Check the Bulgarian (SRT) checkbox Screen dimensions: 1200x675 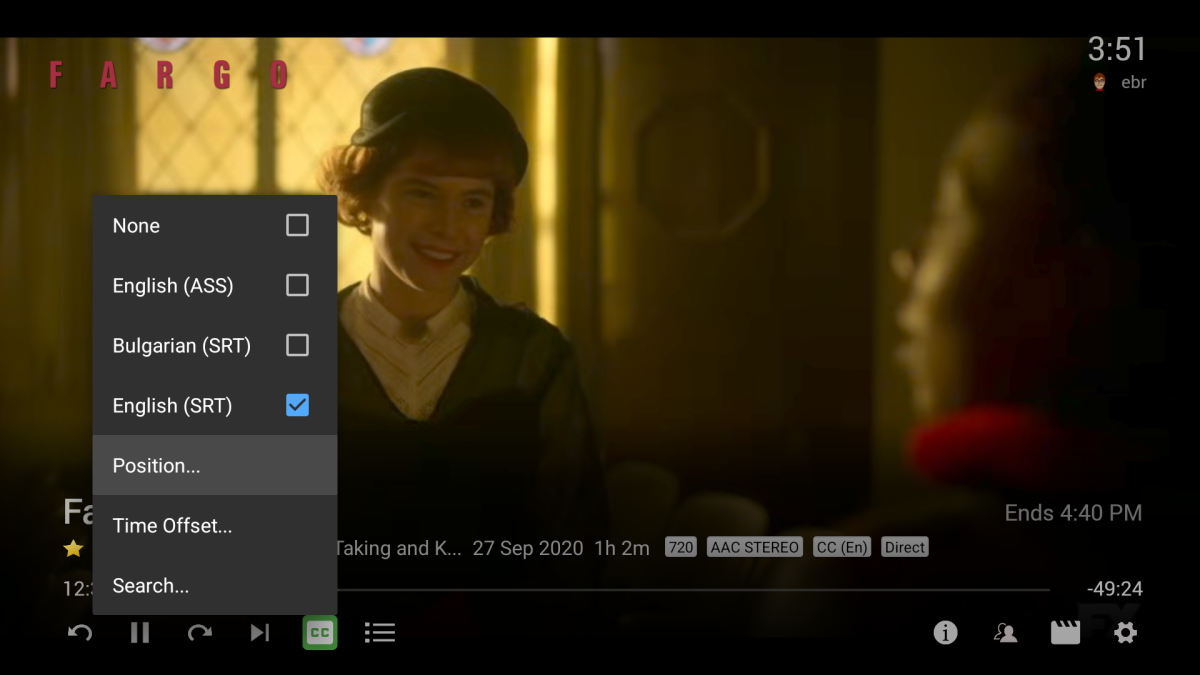[x=297, y=345]
